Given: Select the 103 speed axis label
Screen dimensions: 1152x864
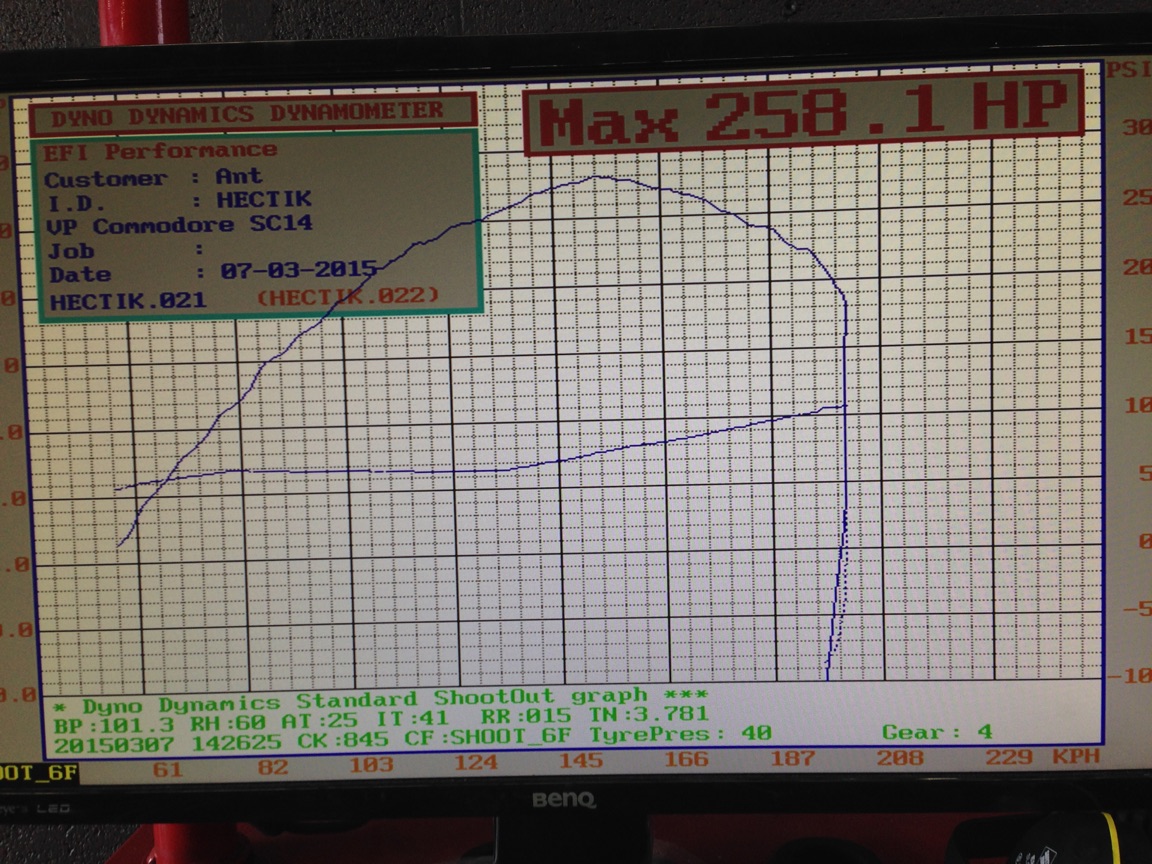Looking at the screenshot, I should click(x=371, y=765).
